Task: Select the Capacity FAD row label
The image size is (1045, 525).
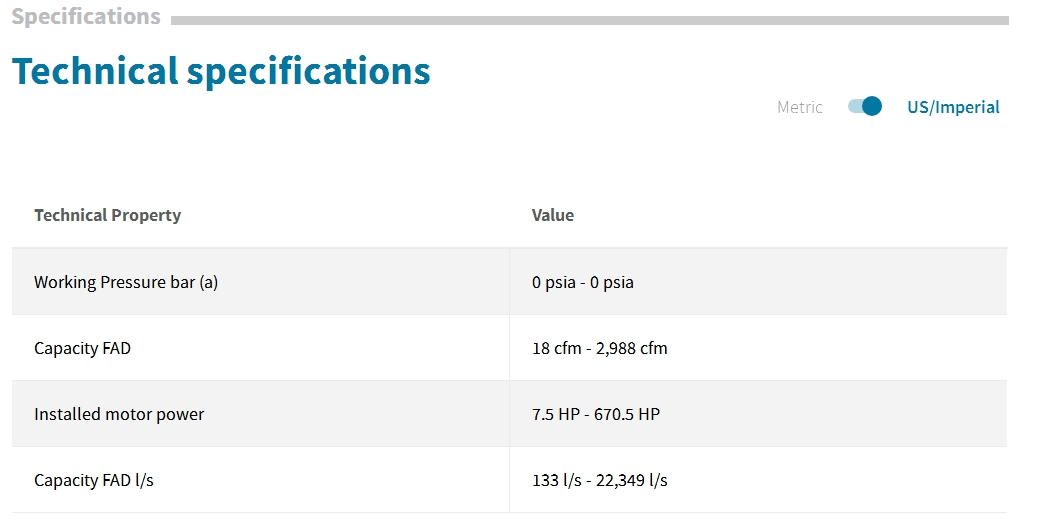Action: (83, 348)
